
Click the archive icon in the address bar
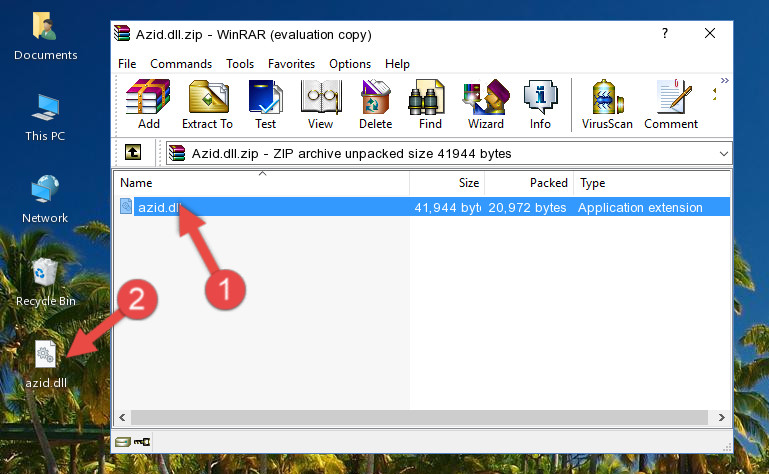(177, 154)
